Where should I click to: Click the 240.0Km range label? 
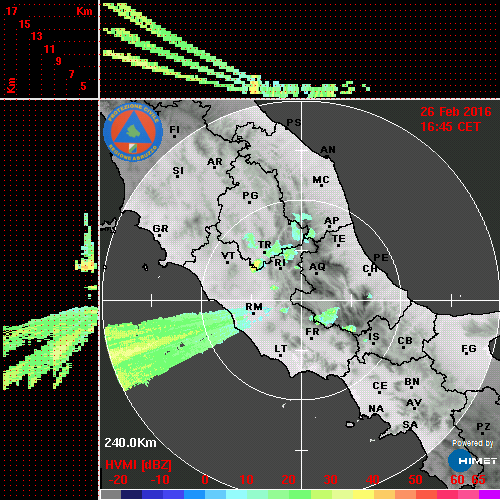pos(130,443)
